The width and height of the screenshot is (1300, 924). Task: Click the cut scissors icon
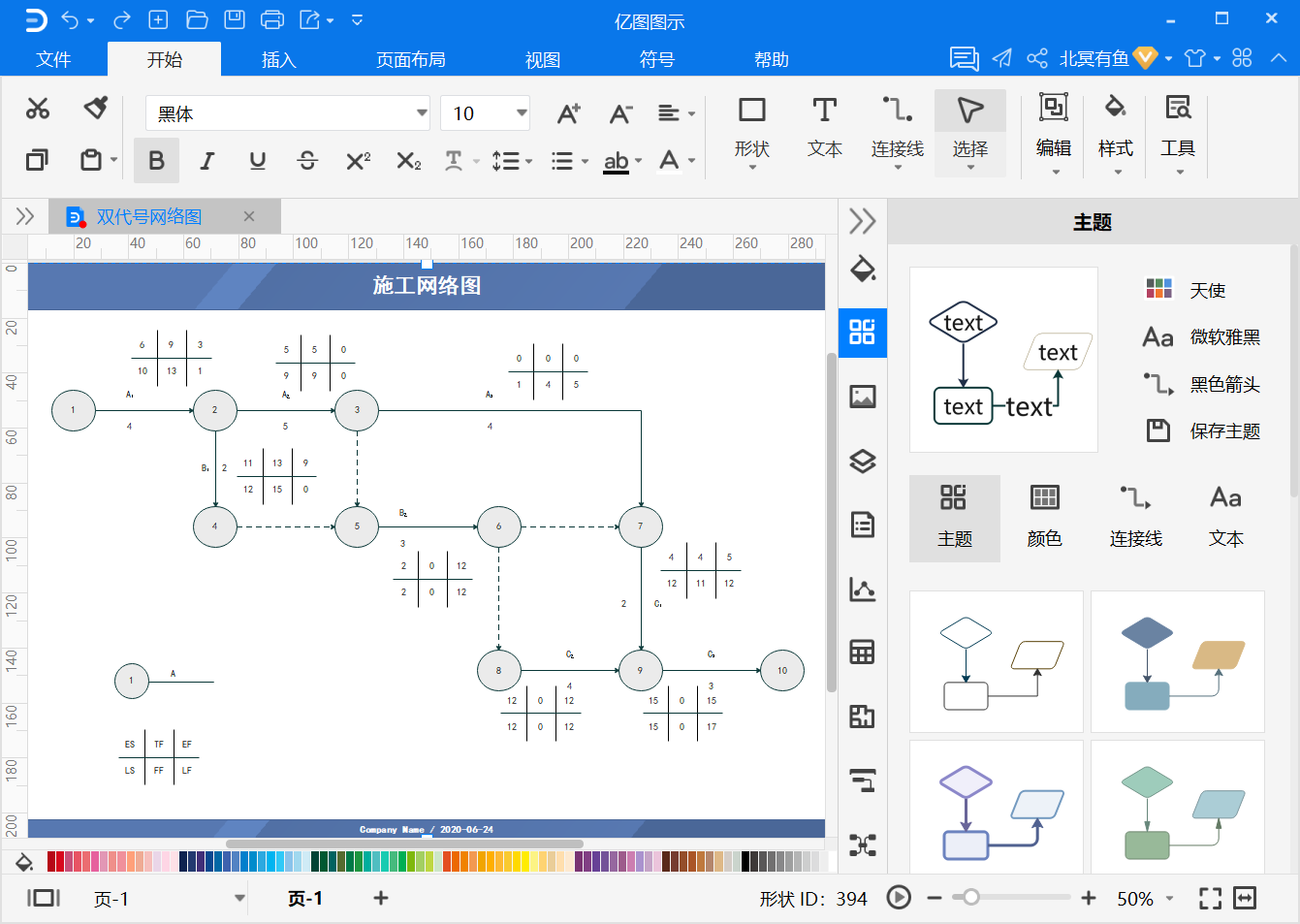tap(38, 109)
